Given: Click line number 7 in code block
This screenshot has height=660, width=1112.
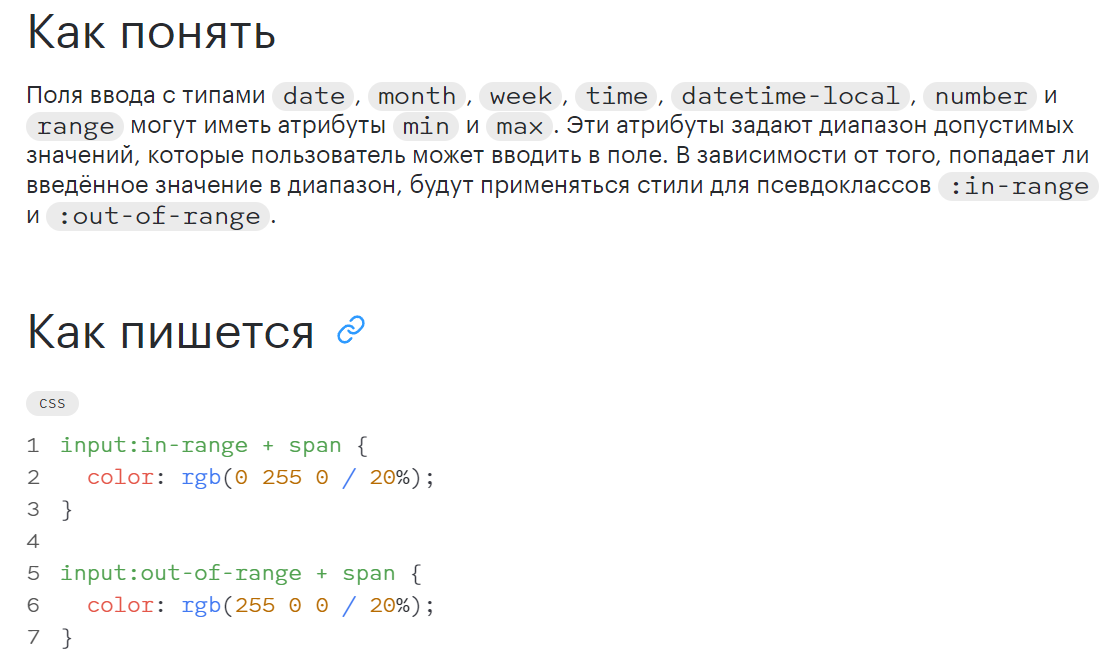Looking at the screenshot, I should click(x=33, y=637).
